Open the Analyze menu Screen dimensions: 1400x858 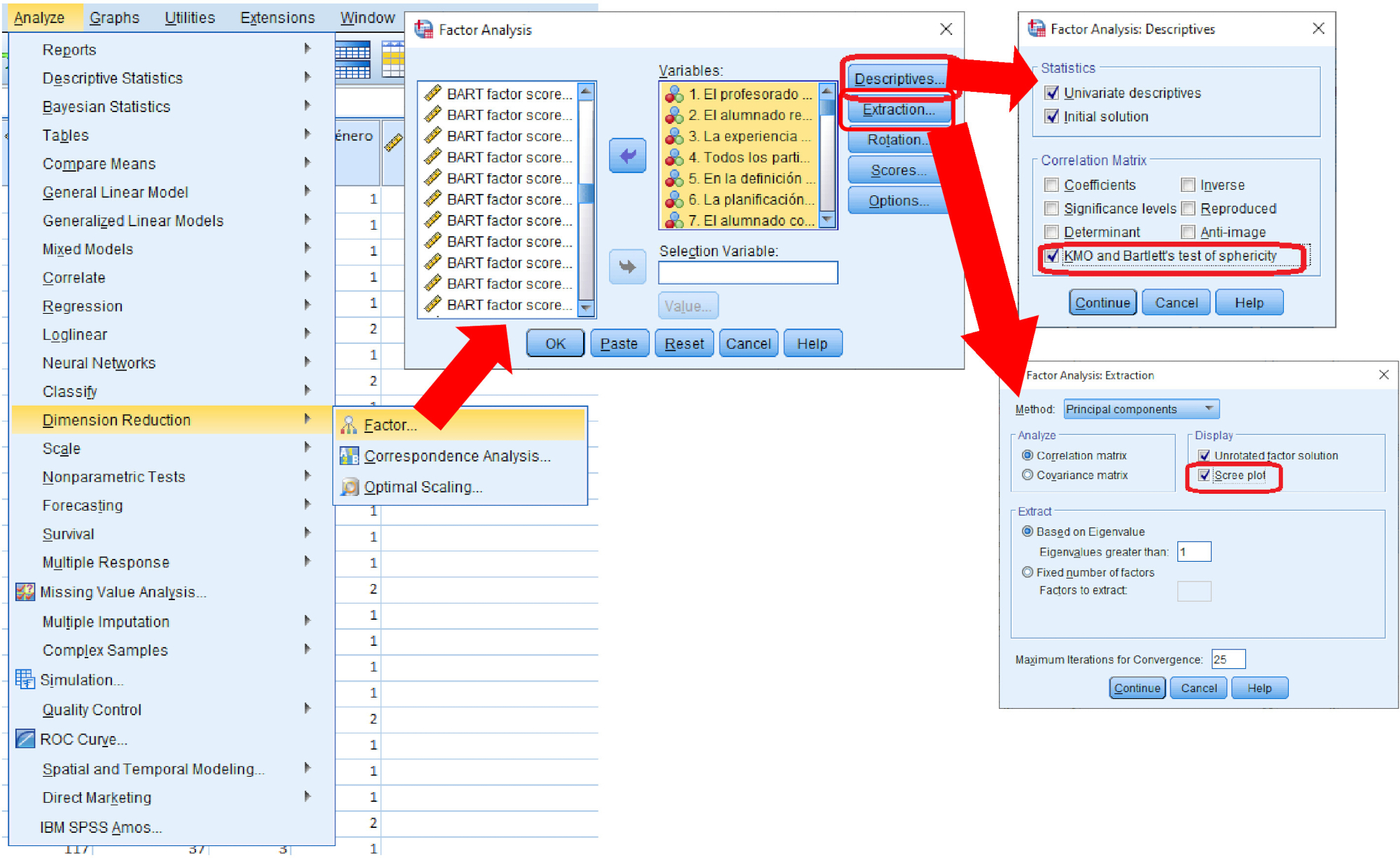point(39,18)
